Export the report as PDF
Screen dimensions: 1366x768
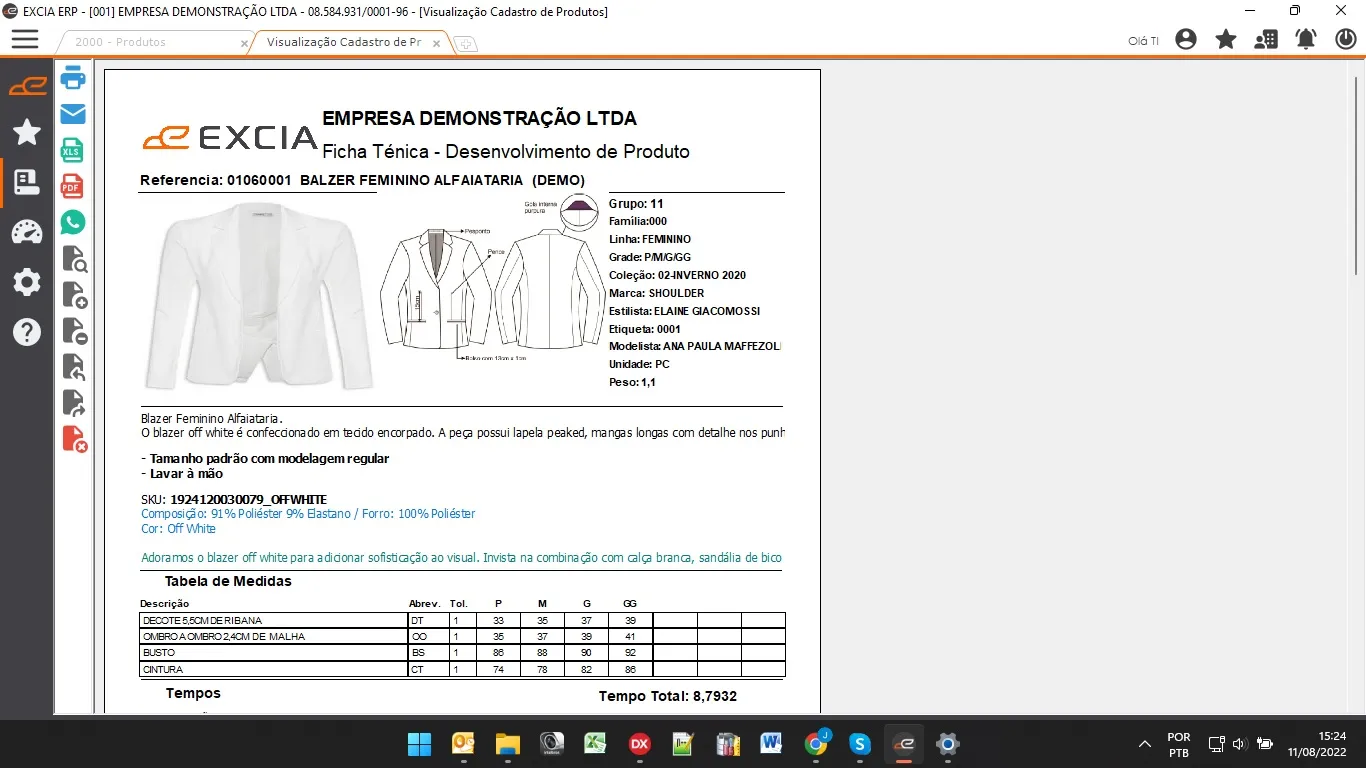click(x=73, y=186)
